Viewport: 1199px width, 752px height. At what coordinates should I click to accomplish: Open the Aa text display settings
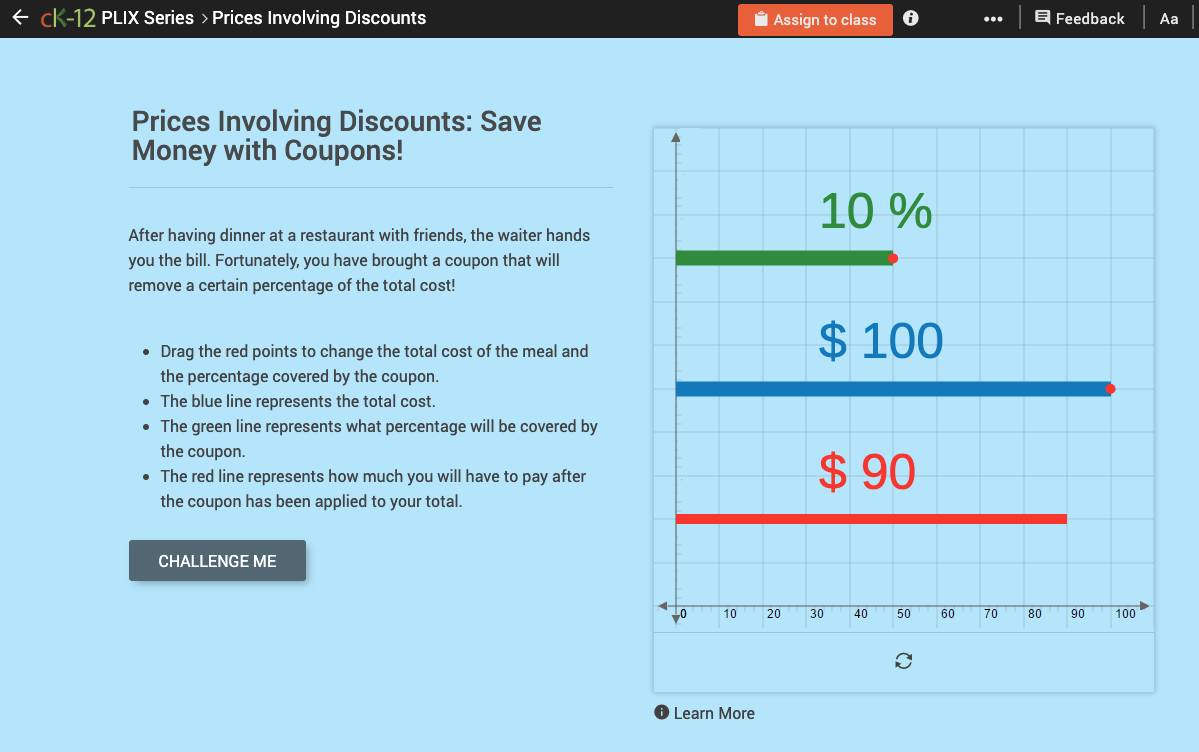coord(1168,17)
